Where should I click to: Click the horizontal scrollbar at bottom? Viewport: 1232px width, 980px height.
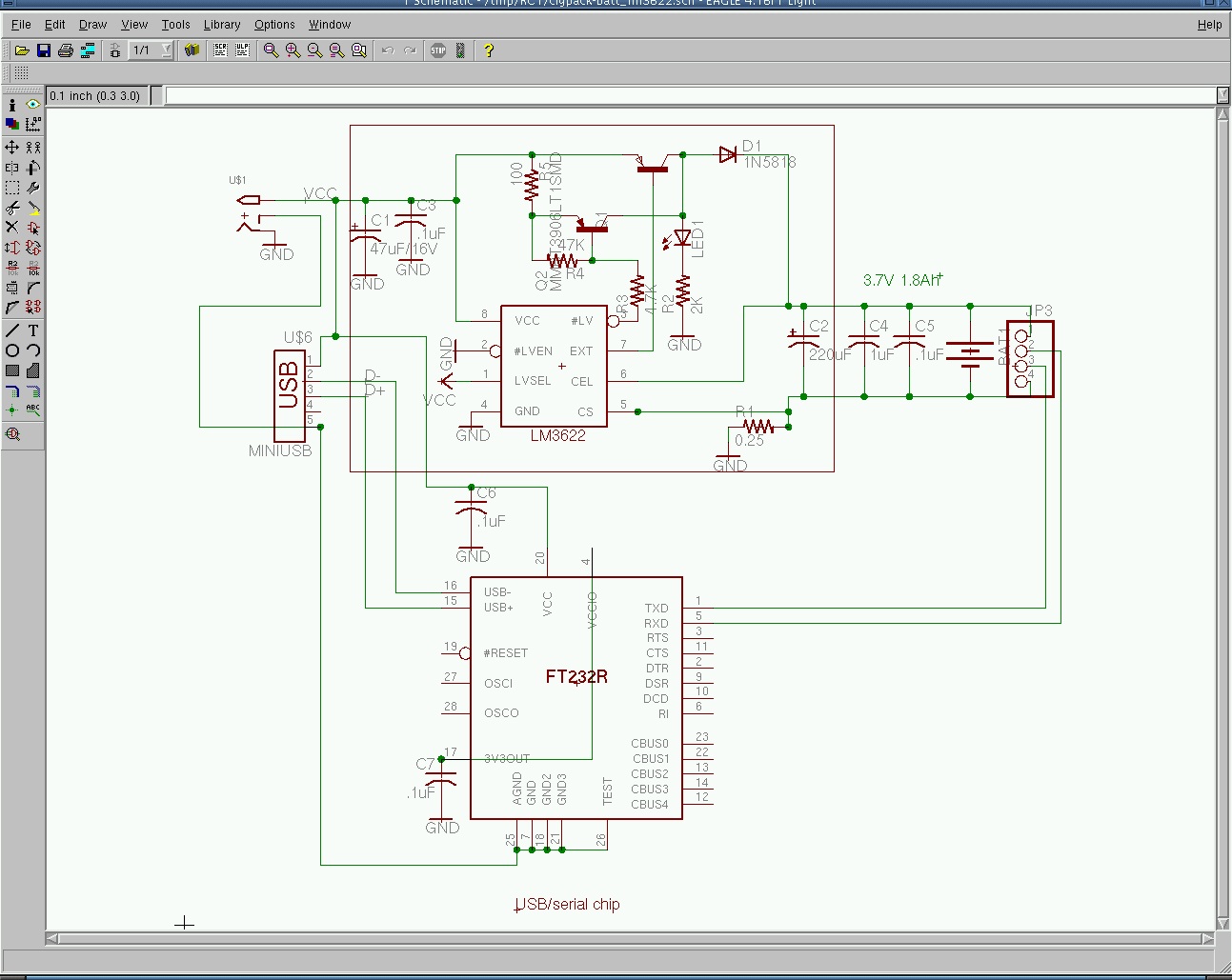pos(629,939)
